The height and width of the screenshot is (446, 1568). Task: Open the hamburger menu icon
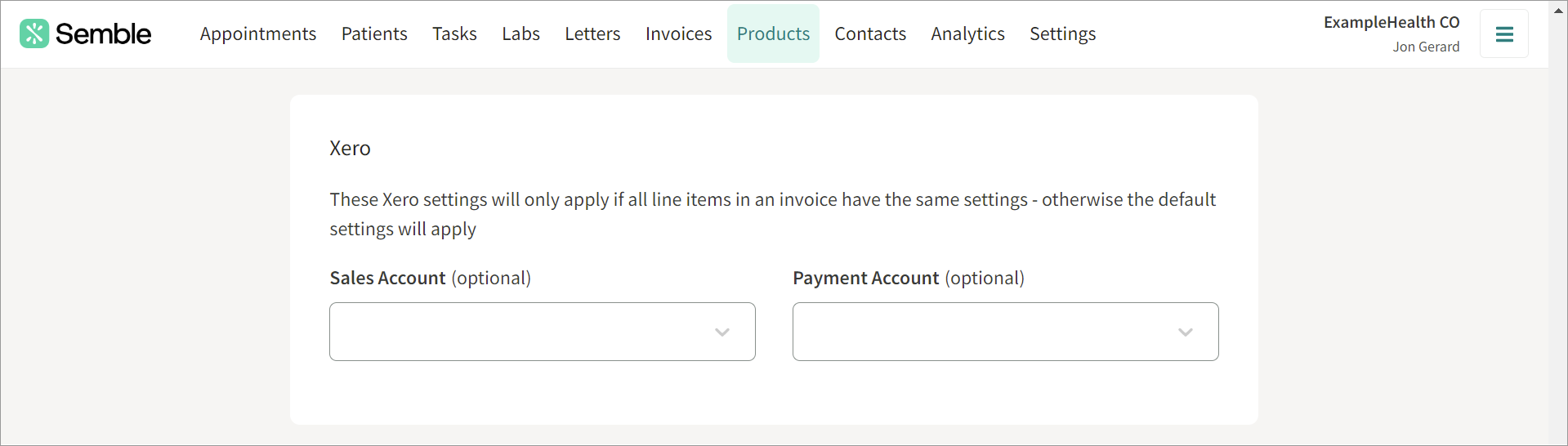pyautogui.click(x=1504, y=34)
